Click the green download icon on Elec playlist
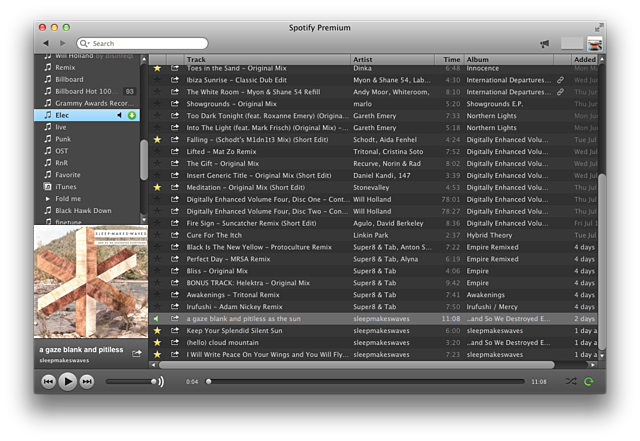 (132, 115)
